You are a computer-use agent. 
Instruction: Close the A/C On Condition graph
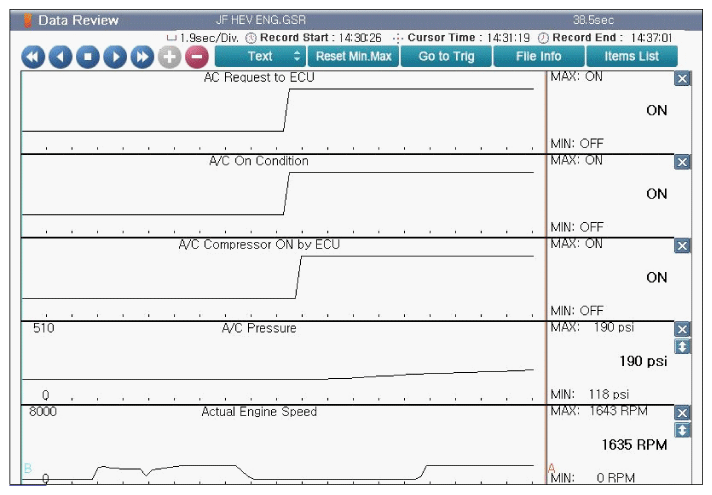682,162
